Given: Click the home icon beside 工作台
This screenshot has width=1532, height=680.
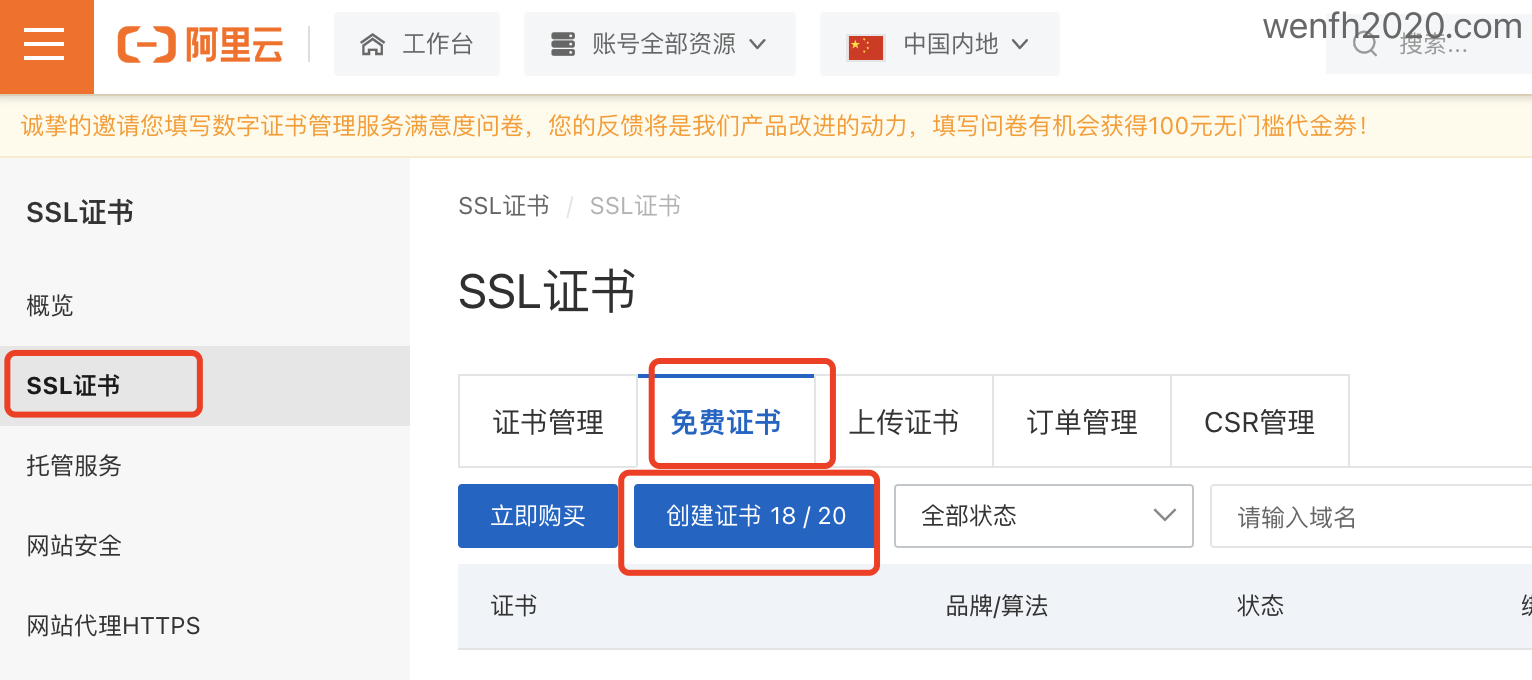Looking at the screenshot, I should 372,45.
